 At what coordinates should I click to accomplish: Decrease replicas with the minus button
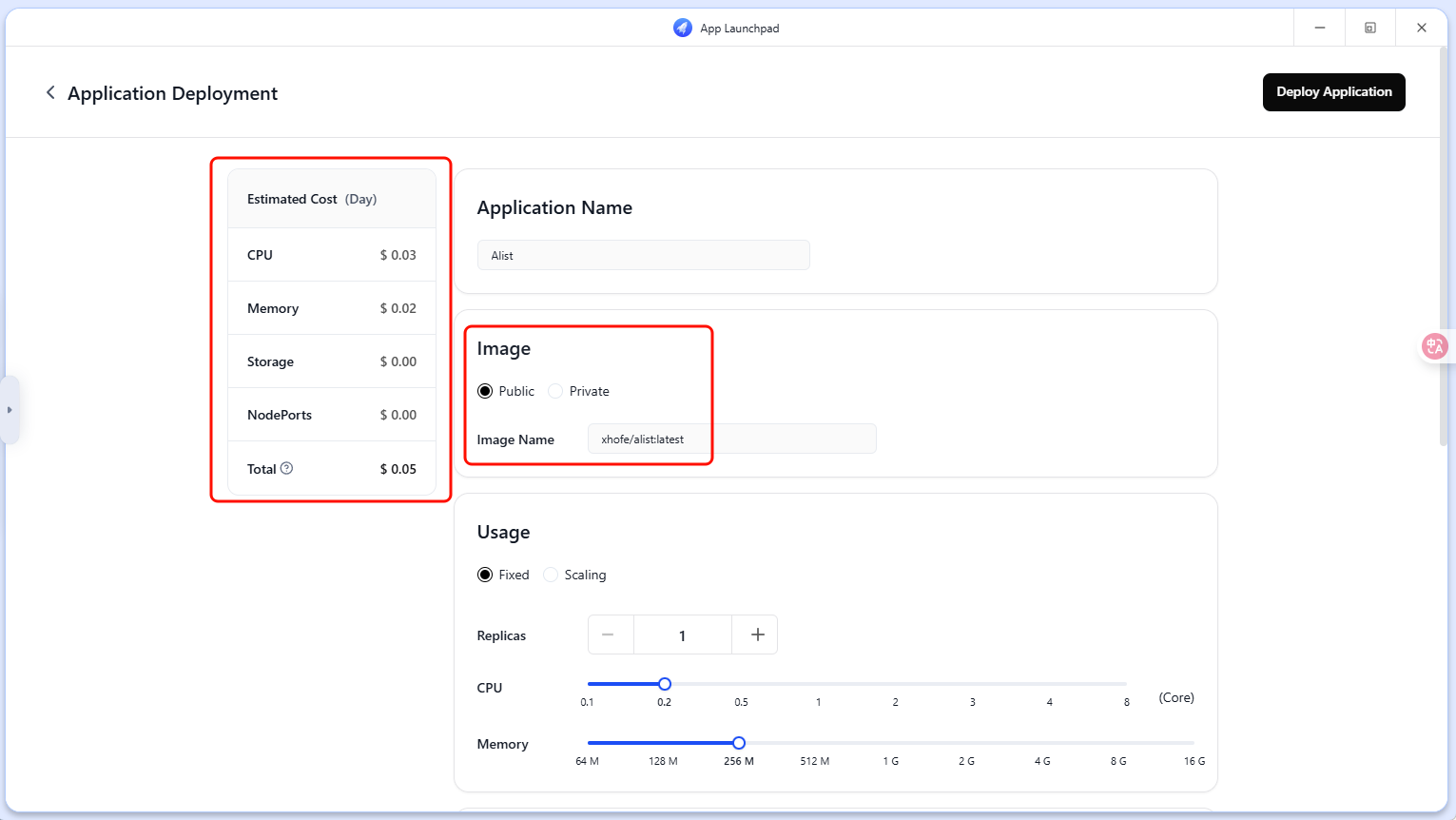(609, 635)
